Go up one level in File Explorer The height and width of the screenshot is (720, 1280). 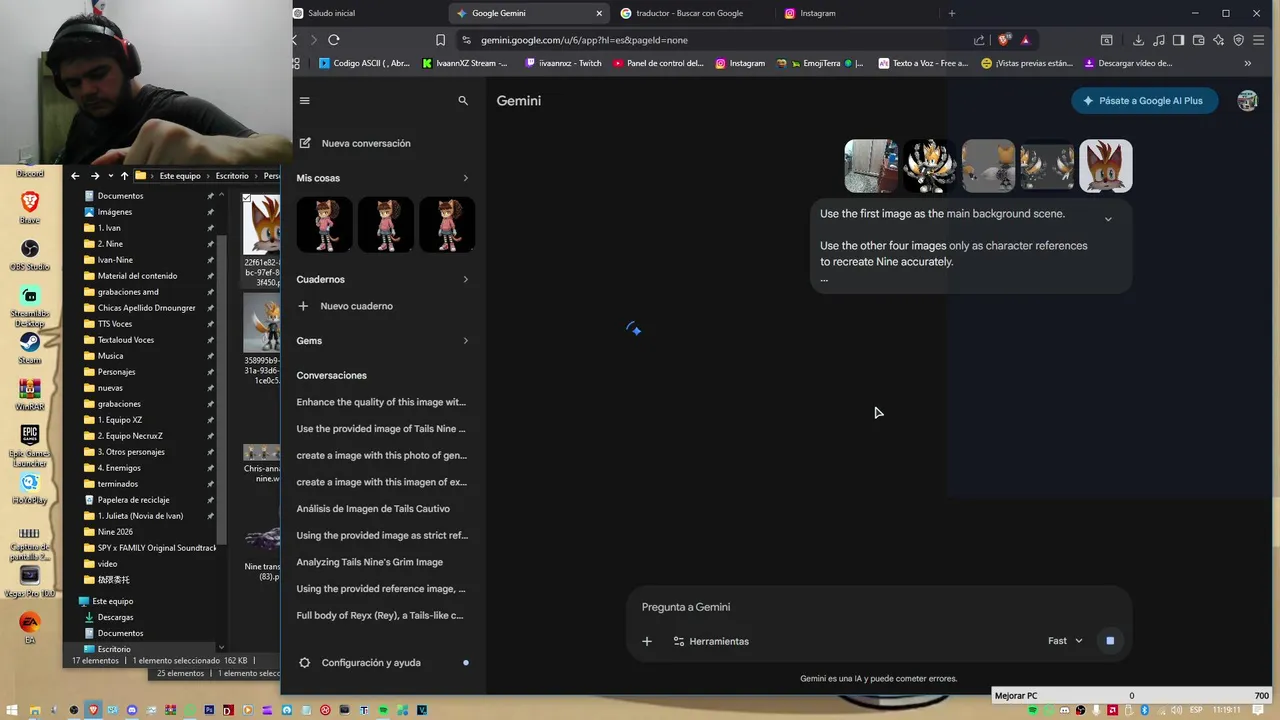coord(124,176)
